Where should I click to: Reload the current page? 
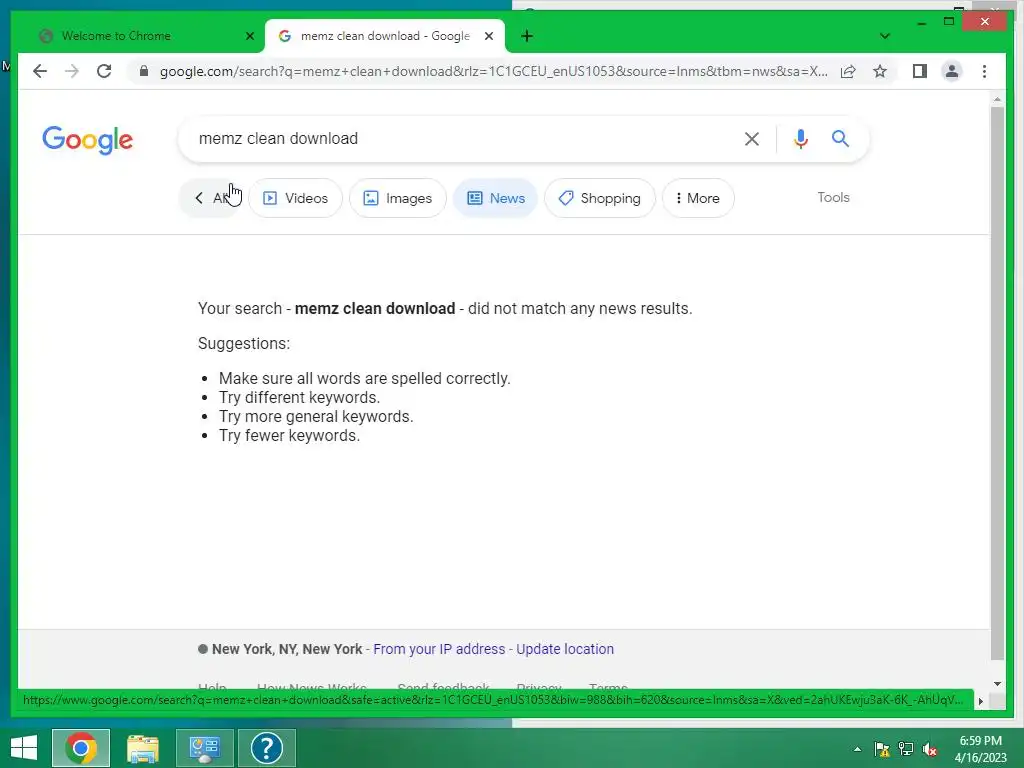coord(104,71)
